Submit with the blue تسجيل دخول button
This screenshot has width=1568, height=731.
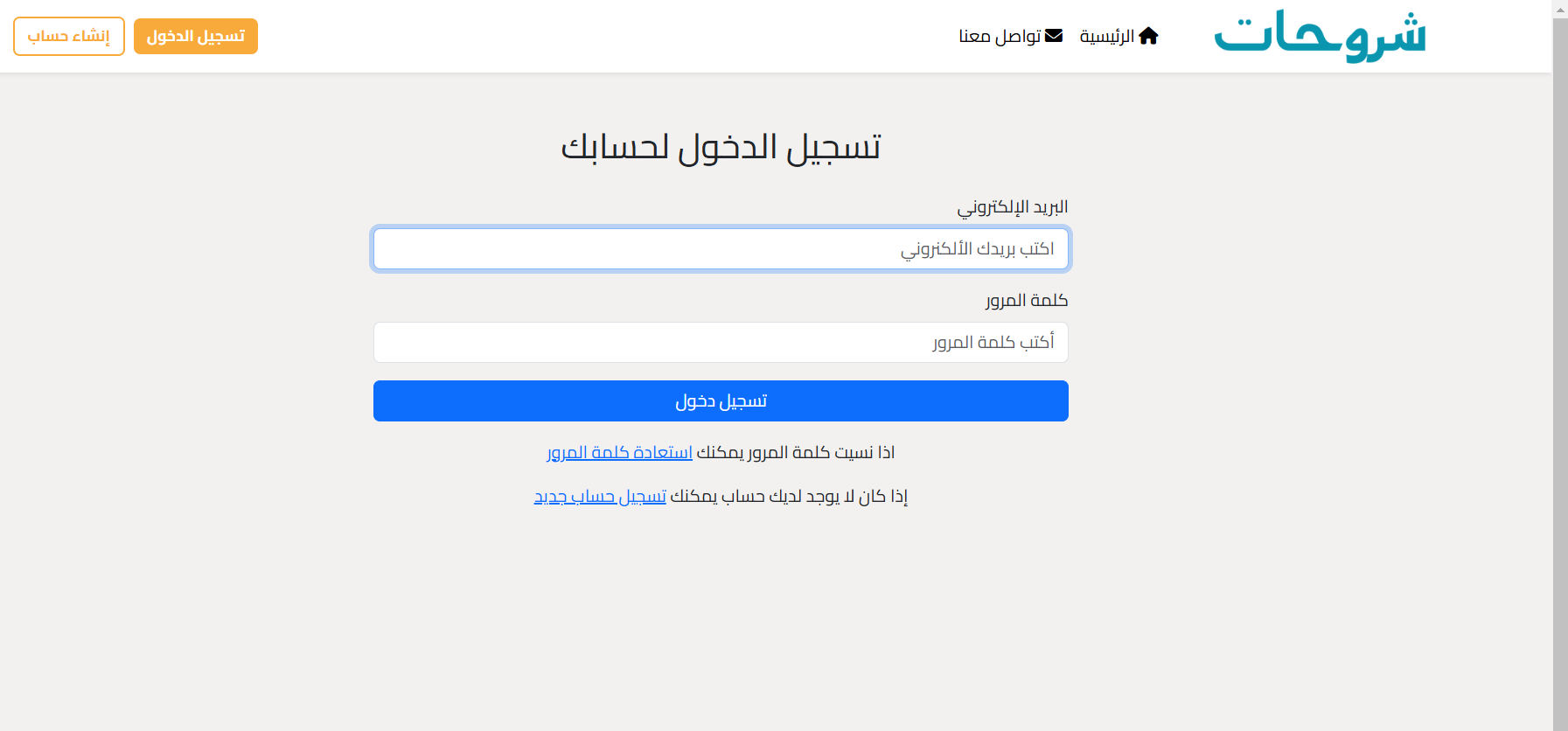(x=721, y=400)
